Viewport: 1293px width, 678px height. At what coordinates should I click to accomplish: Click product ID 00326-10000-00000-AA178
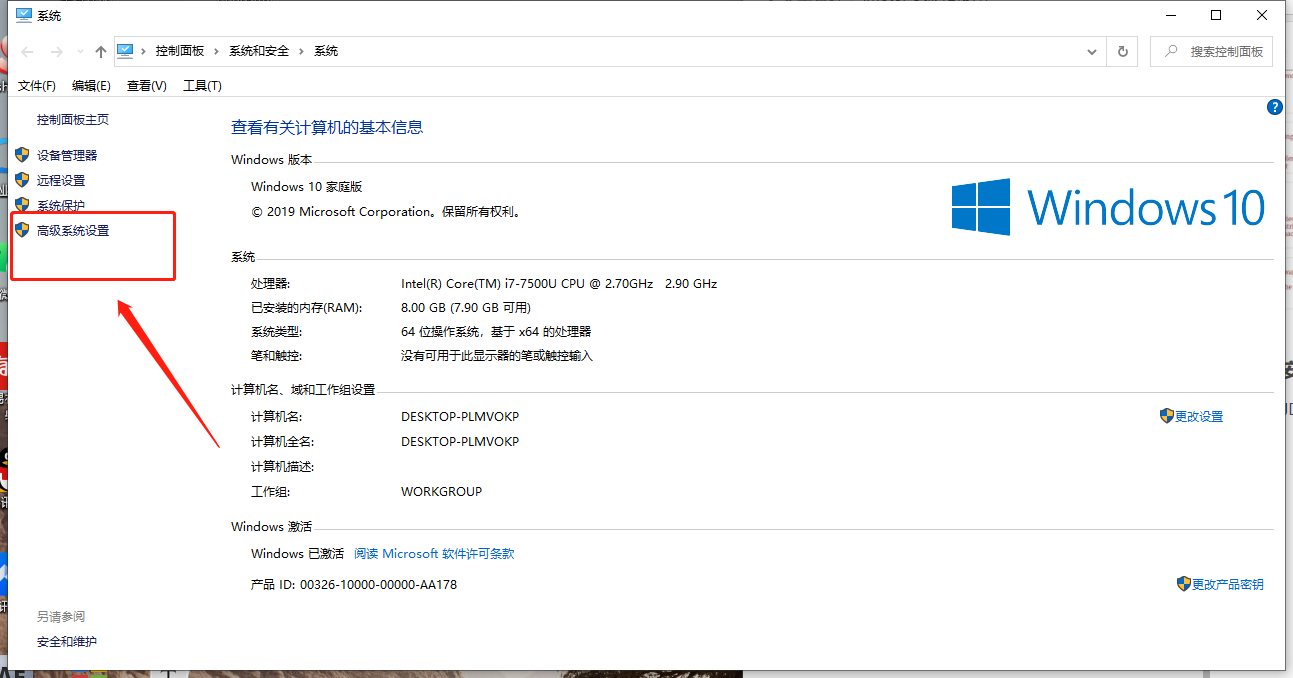(378, 584)
